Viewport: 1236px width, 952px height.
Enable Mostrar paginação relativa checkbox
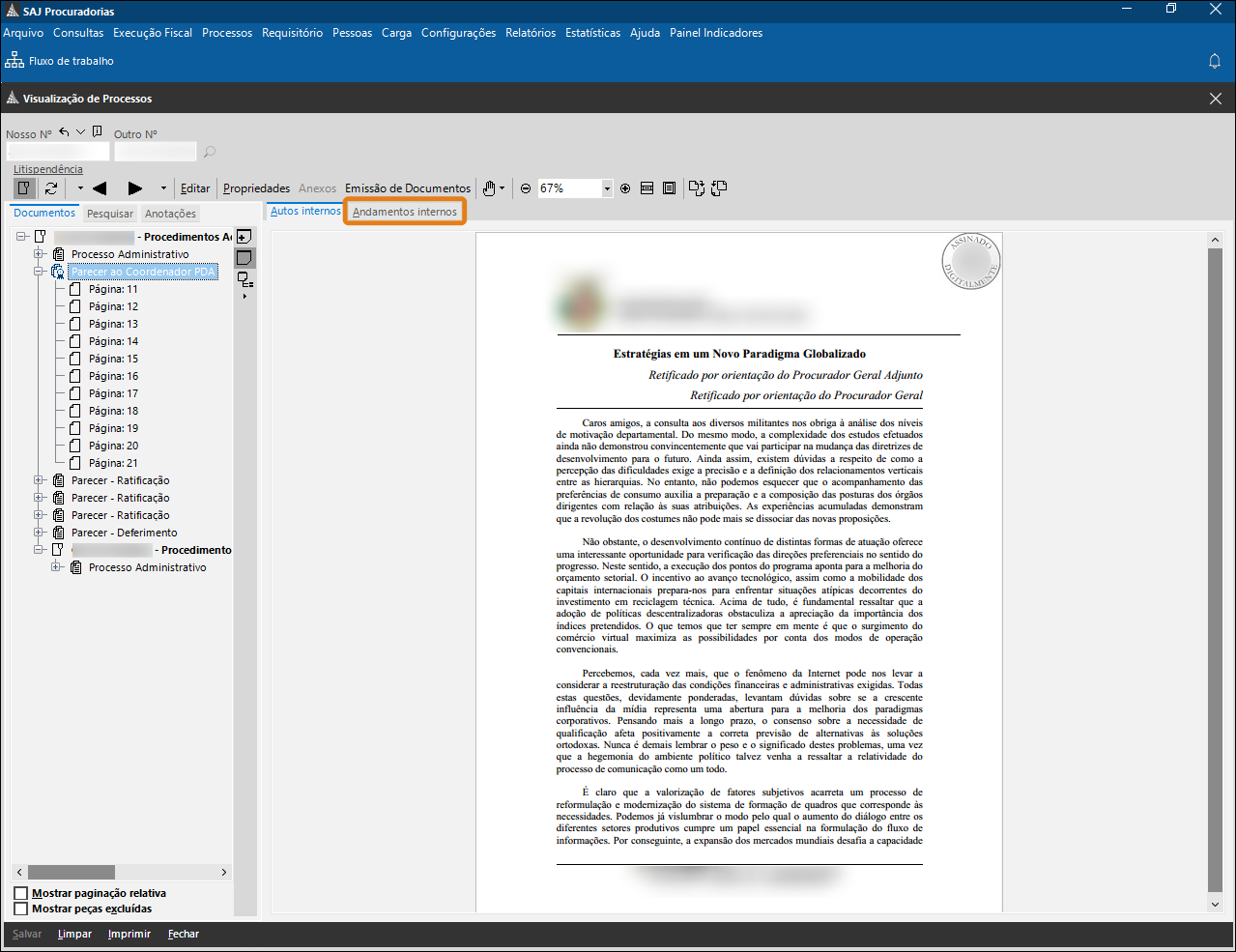(20, 893)
